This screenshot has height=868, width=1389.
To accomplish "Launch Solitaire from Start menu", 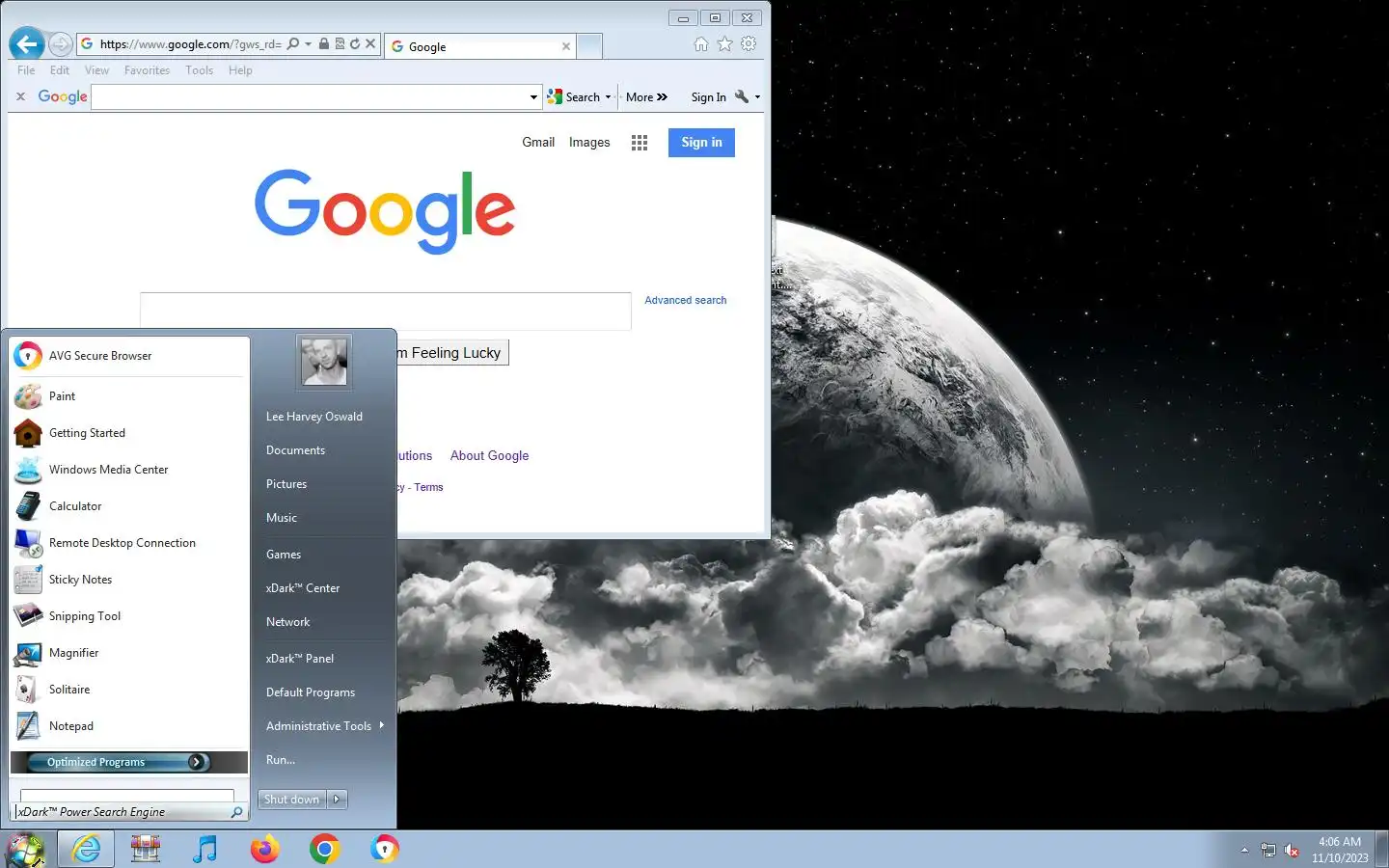I will pos(129,690).
